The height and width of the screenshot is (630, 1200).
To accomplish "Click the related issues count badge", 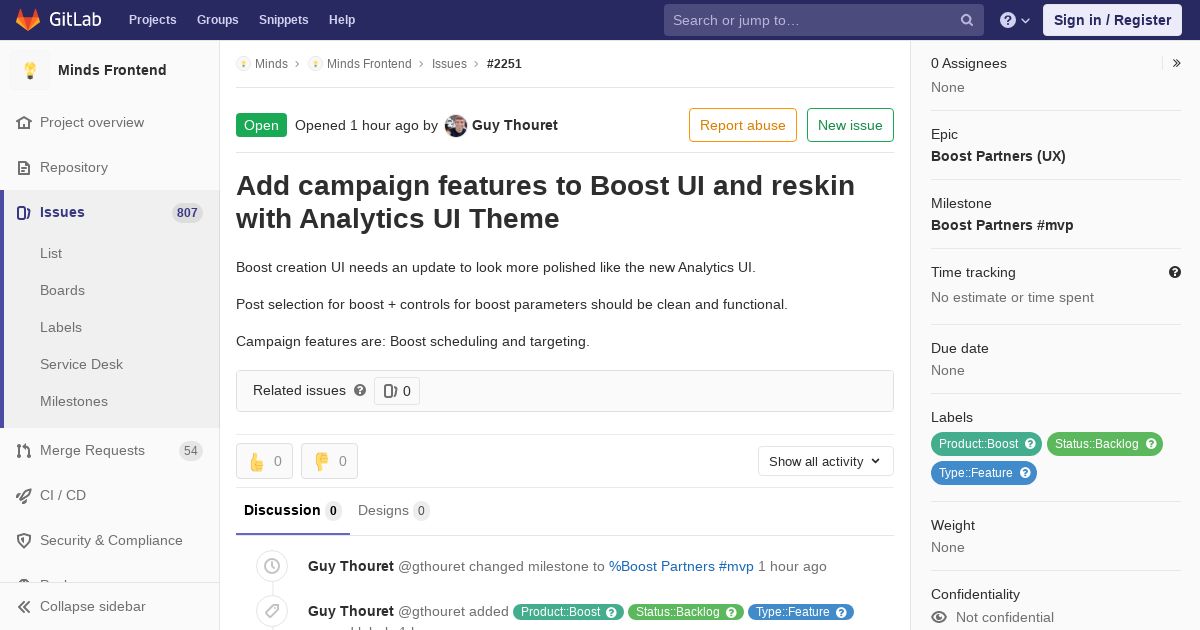I will pos(397,391).
